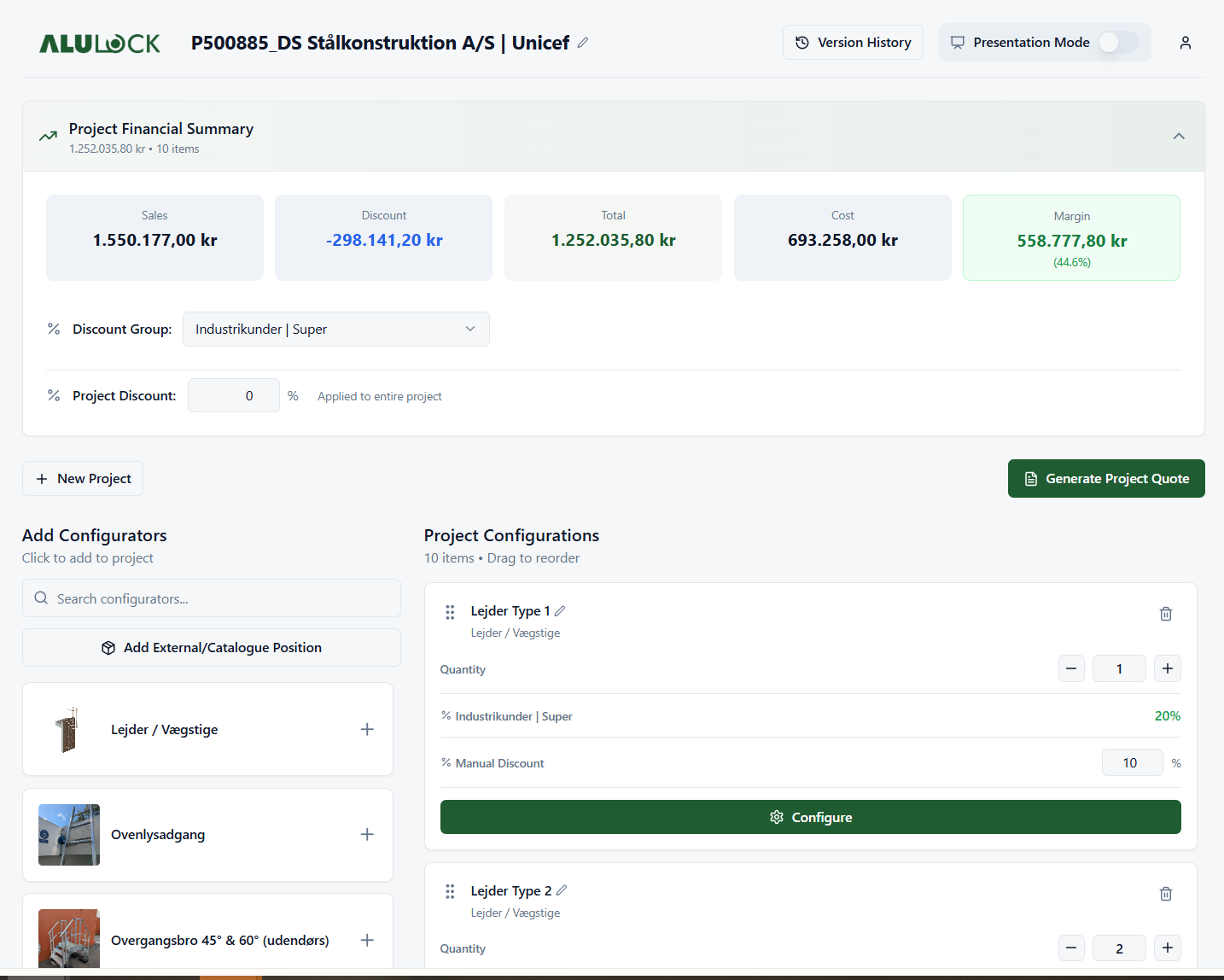Add Lejder / Vægstige with its plus icon
This screenshot has height=980, width=1224.
[367, 729]
